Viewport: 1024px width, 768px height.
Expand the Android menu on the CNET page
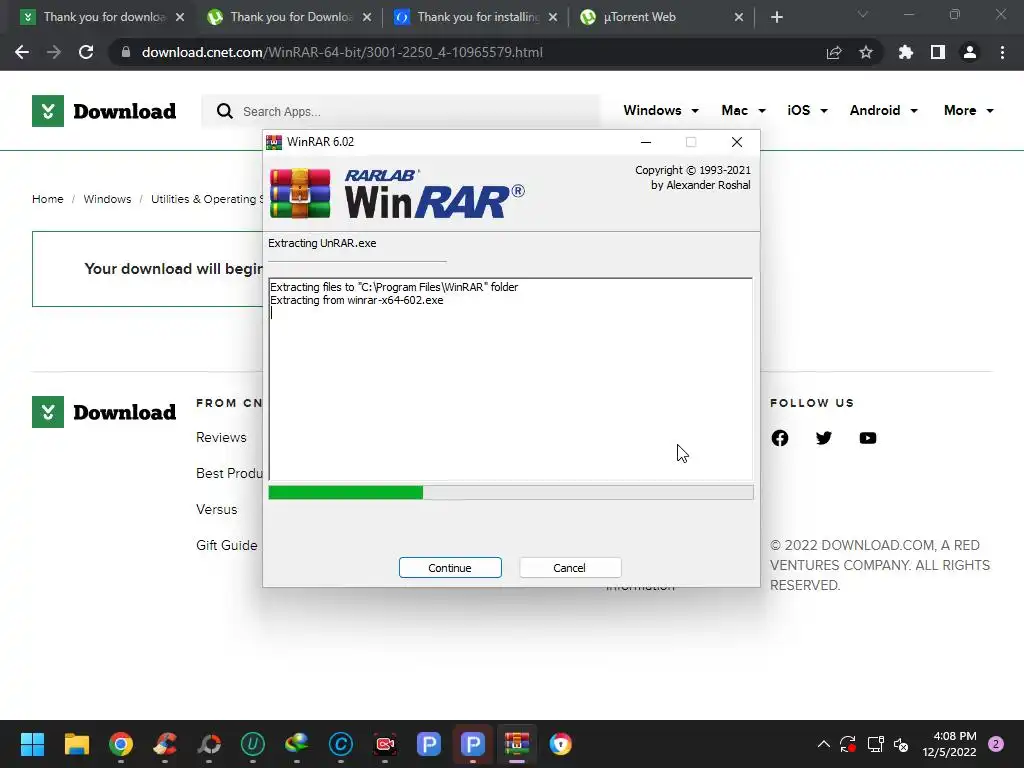point(884,110)
